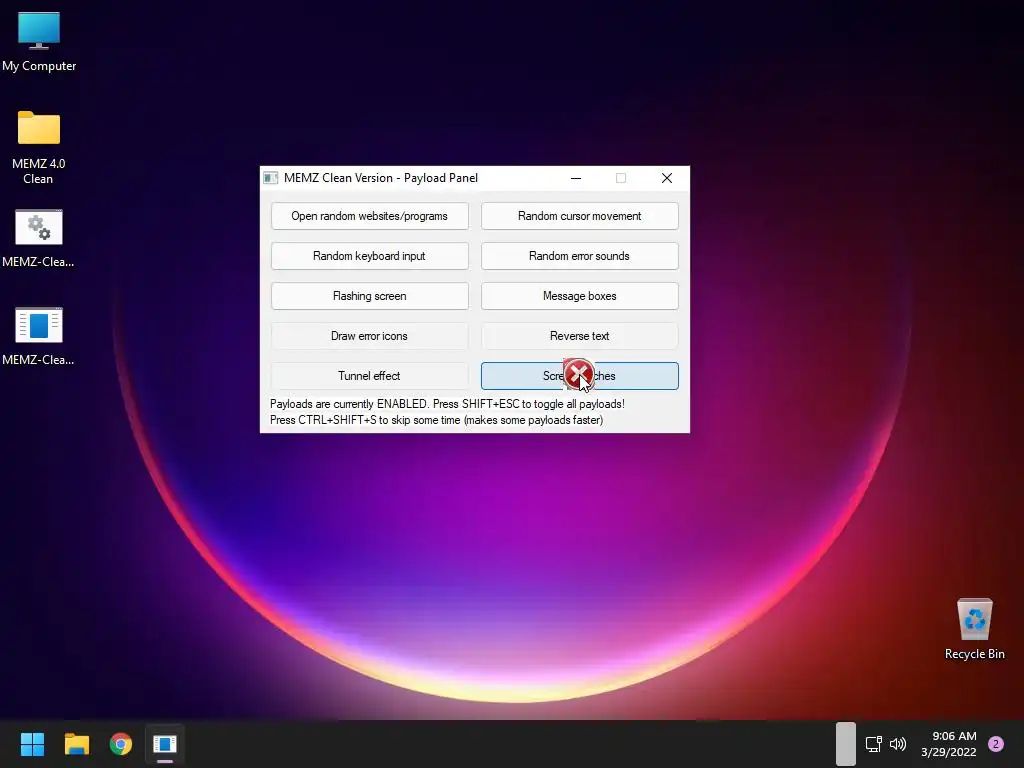Click the MEMZ Clean Version title text

[381, 178]
